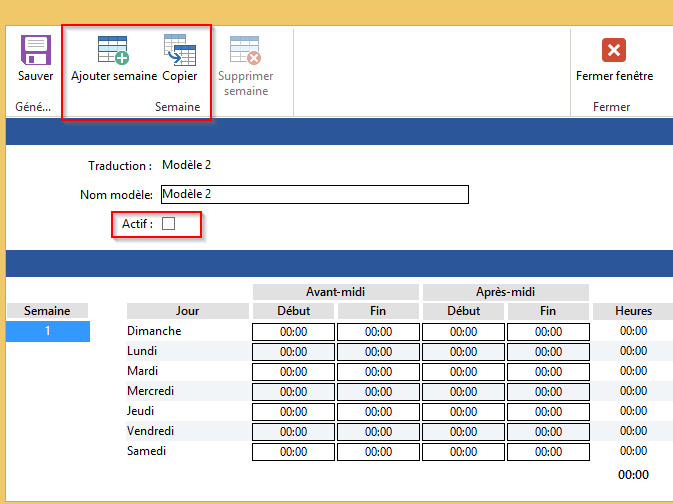Click the Semaine column header
673x504 pixels.
click(47, 311)
